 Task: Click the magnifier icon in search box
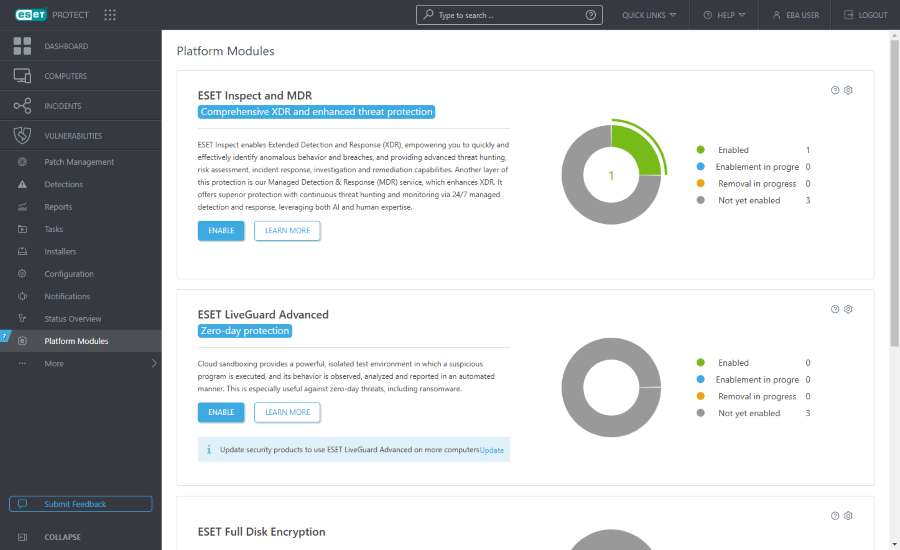pos(428,14)
